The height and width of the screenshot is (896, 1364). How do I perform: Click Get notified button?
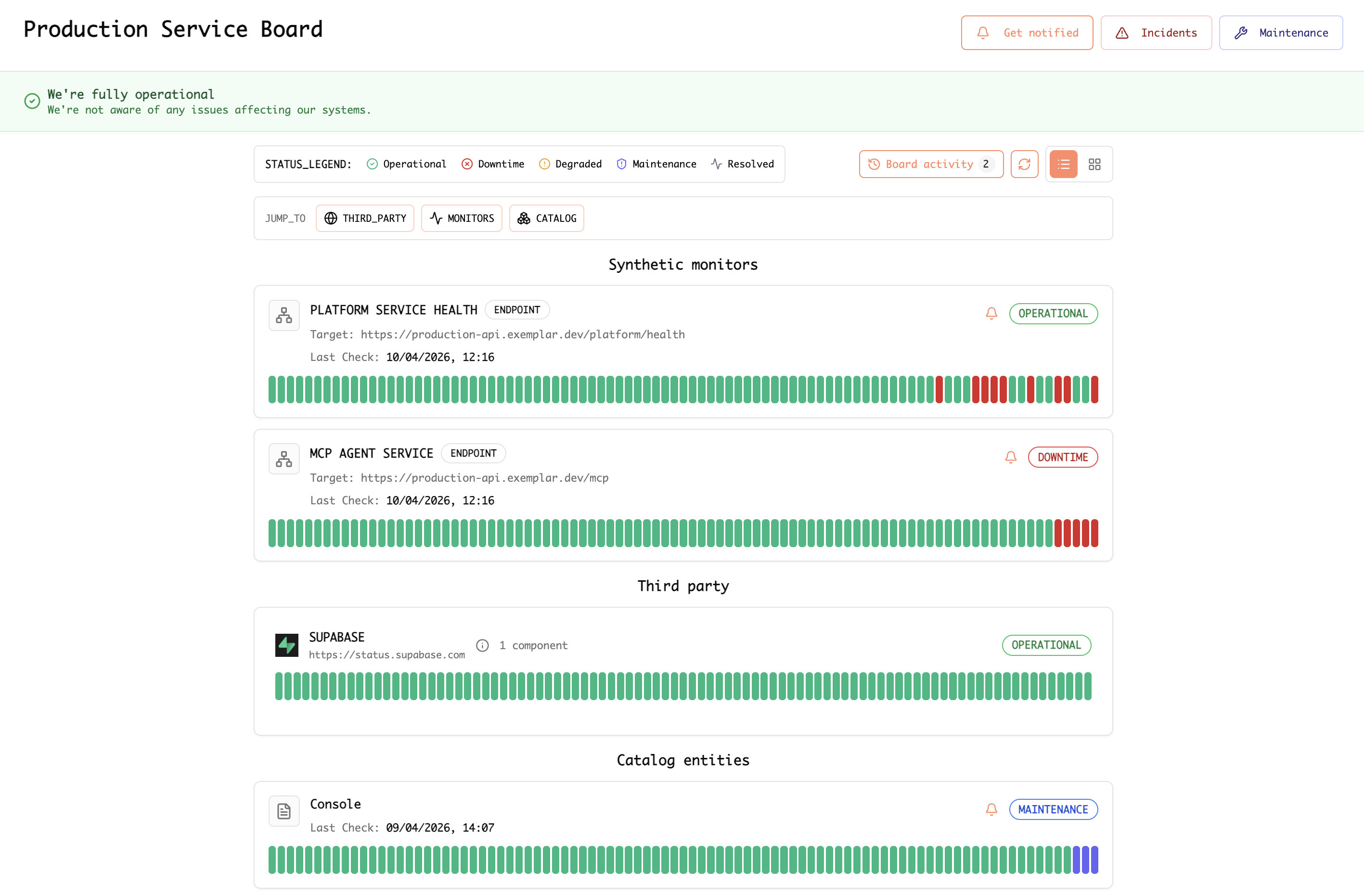[x=1027, y=33]
